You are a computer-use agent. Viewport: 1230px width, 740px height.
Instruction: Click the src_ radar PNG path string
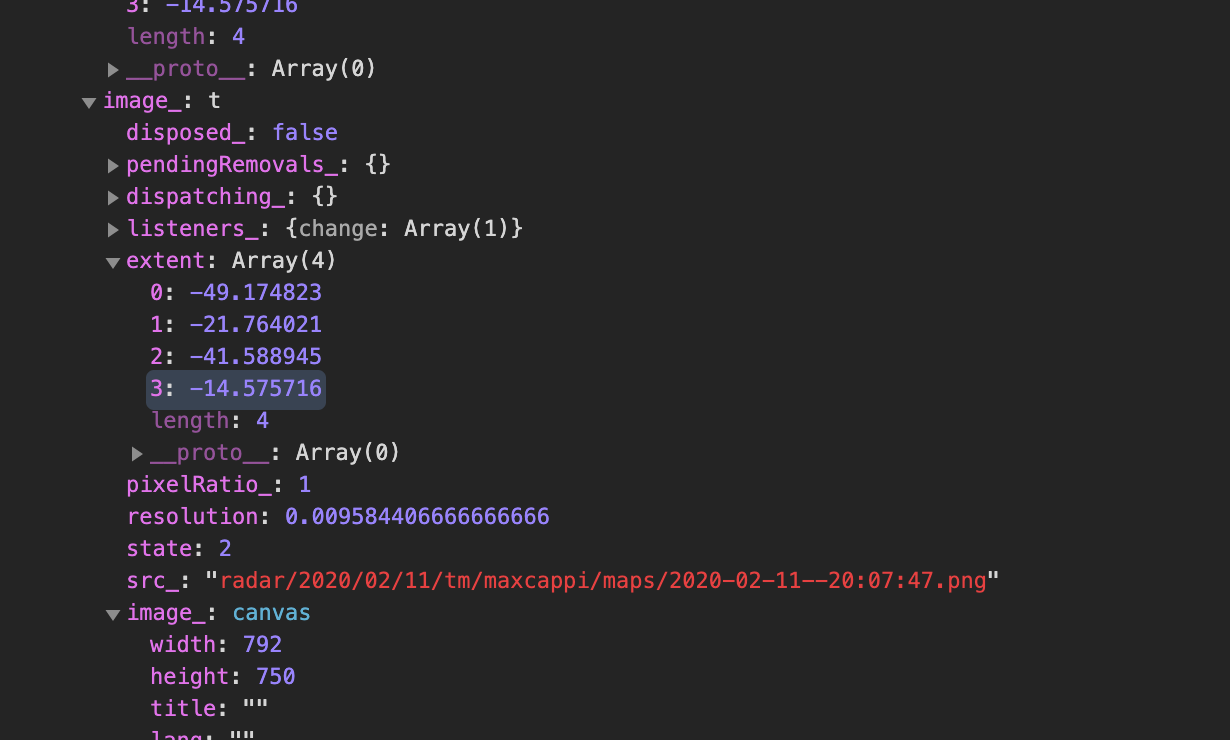pos(603,581)
